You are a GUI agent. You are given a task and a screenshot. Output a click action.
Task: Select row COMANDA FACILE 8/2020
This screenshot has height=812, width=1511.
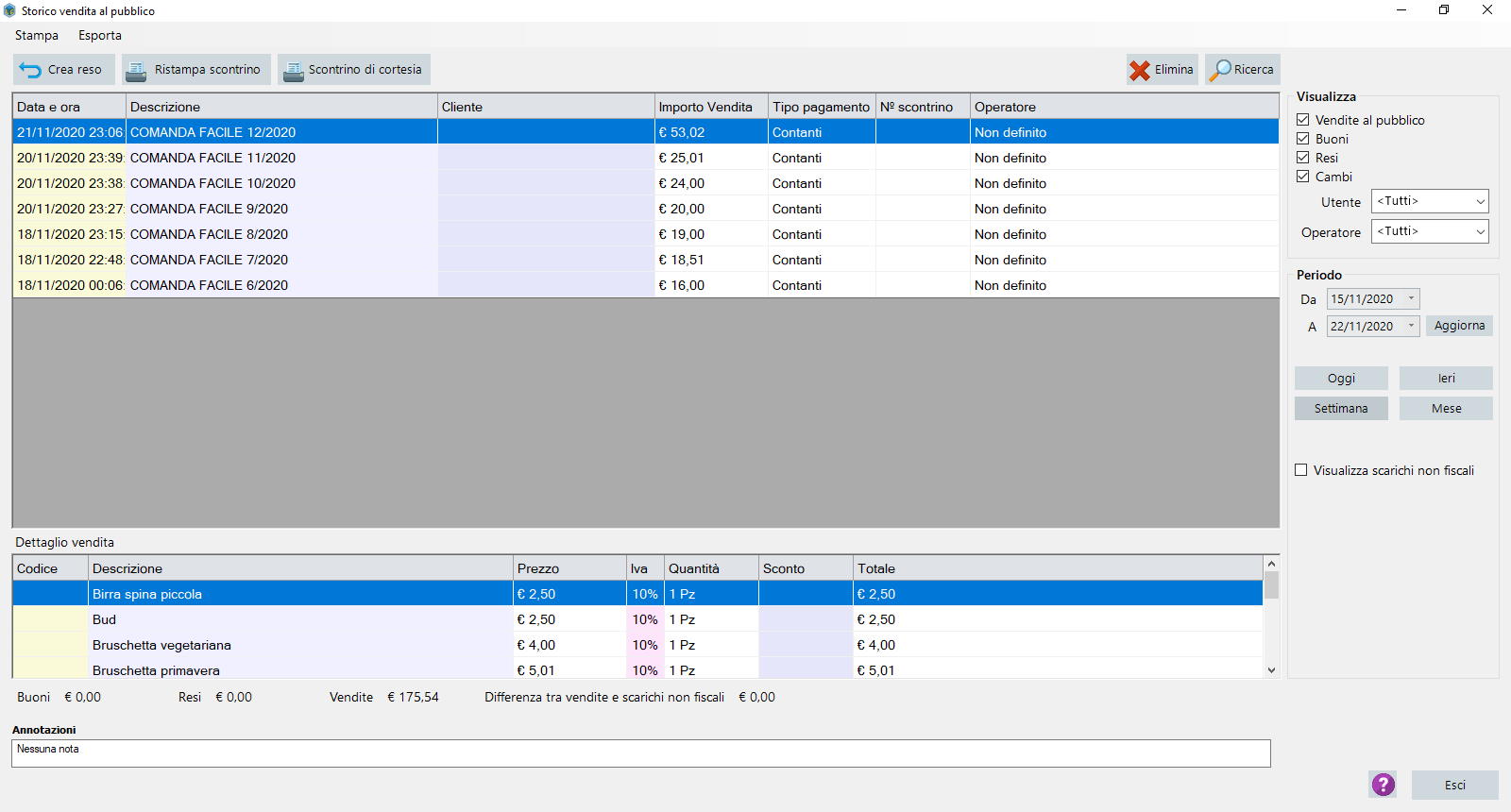point(646,234)
